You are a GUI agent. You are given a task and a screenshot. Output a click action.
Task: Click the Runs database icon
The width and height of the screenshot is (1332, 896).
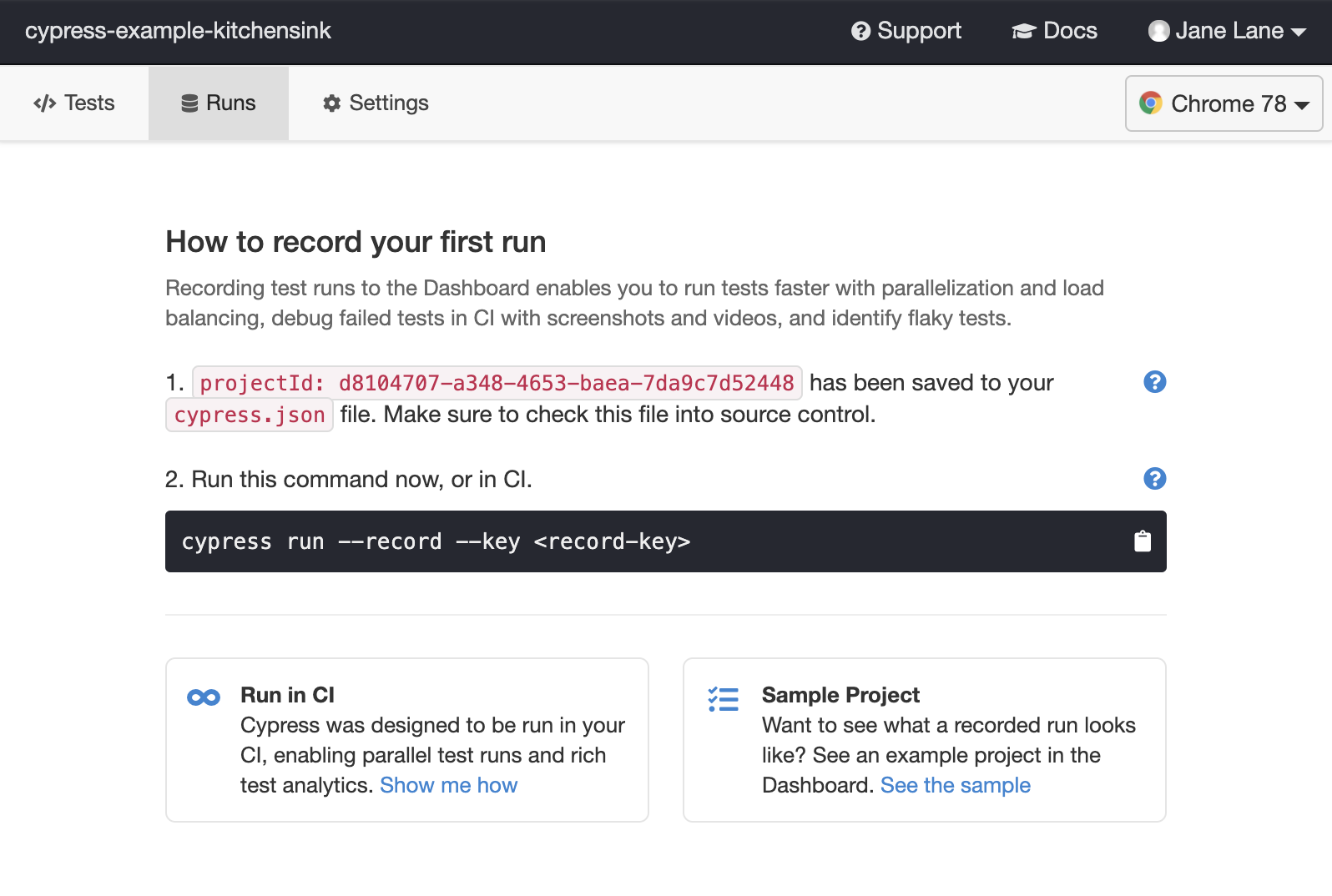[x=189, y=103]
